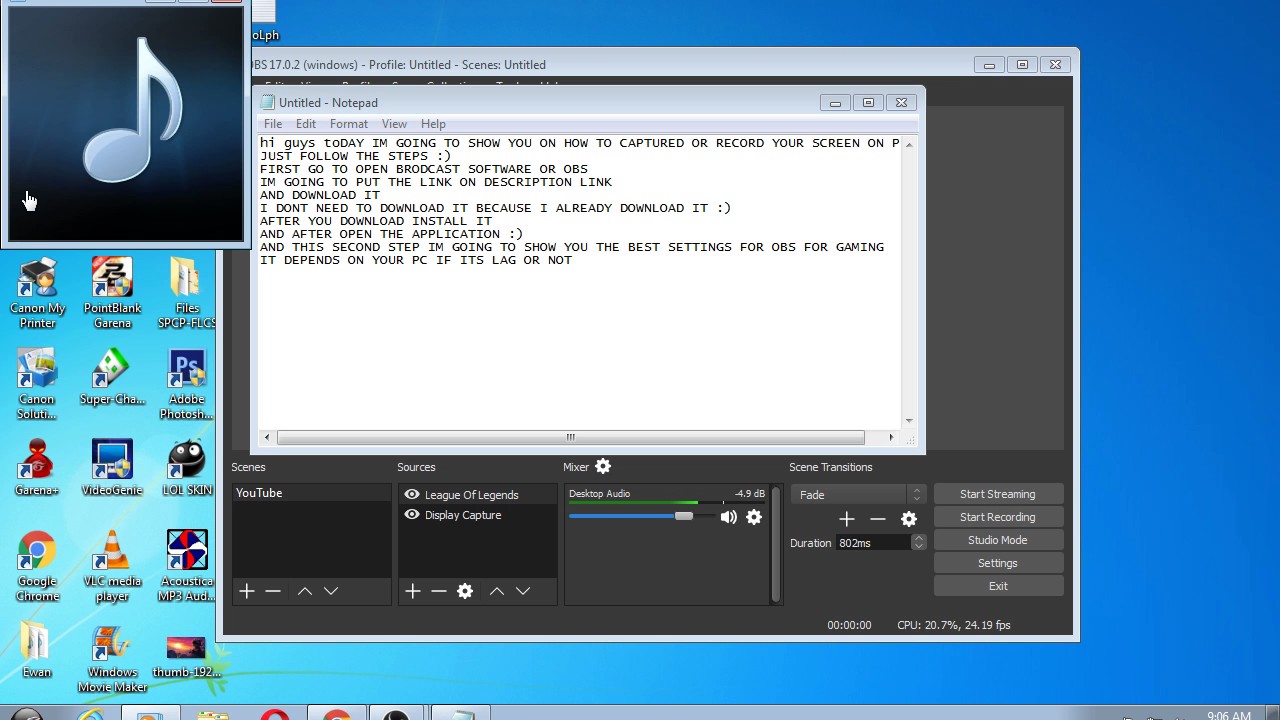Open Desktop Audio options gear icon
The image size is (1280, 720).
tap(754, 517)
